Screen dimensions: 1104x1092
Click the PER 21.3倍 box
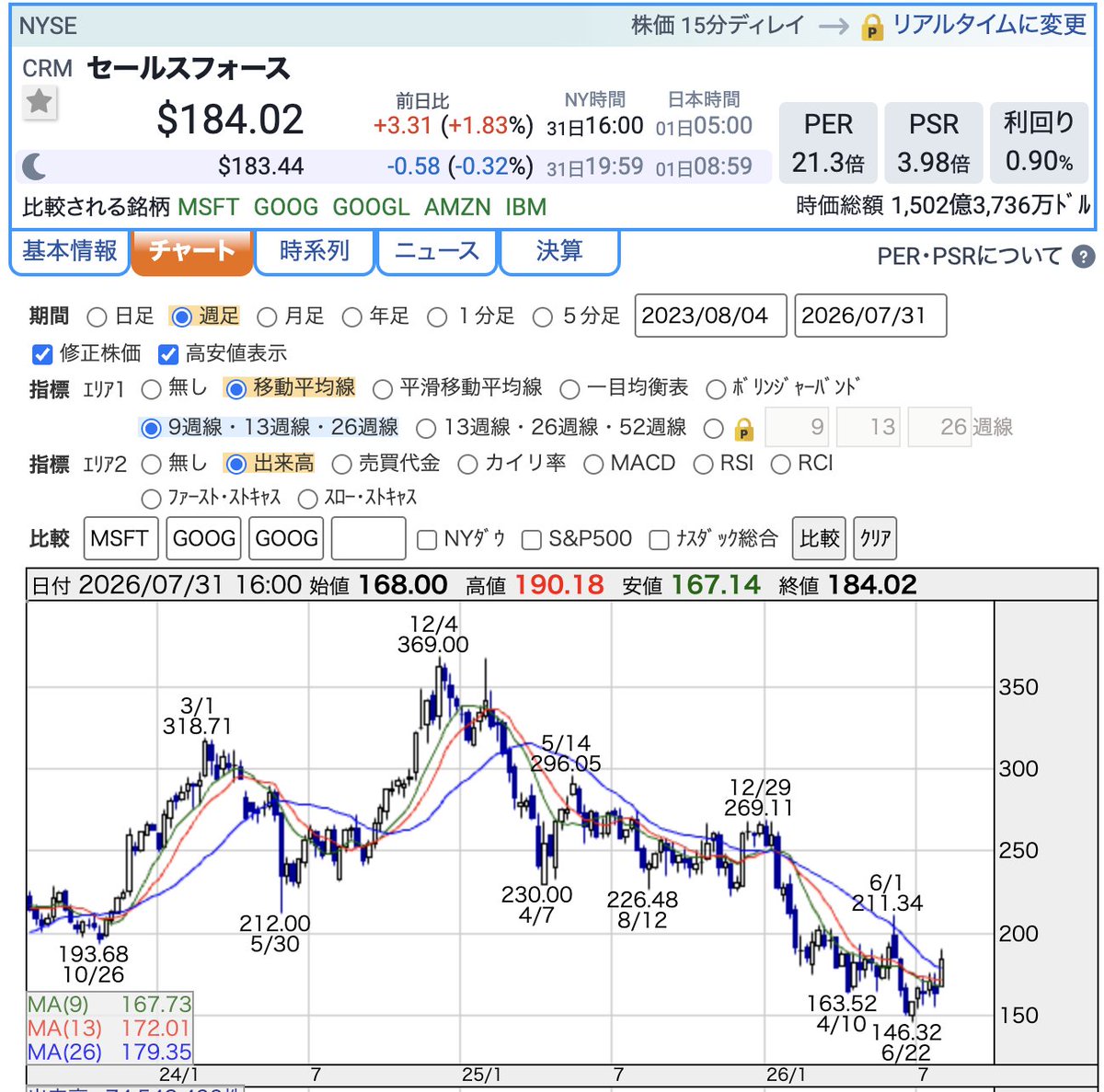point(828,143)
